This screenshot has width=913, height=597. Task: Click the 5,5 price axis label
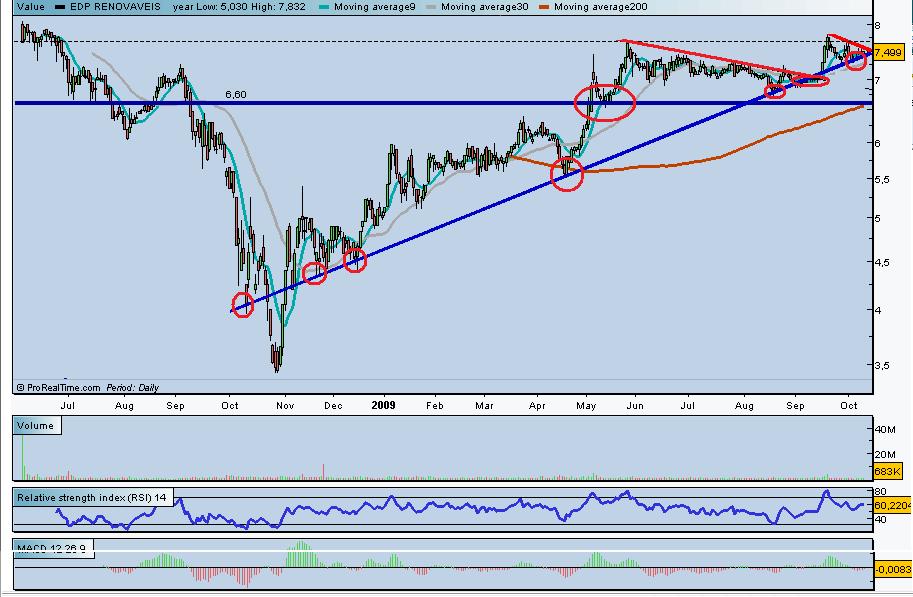882,179
